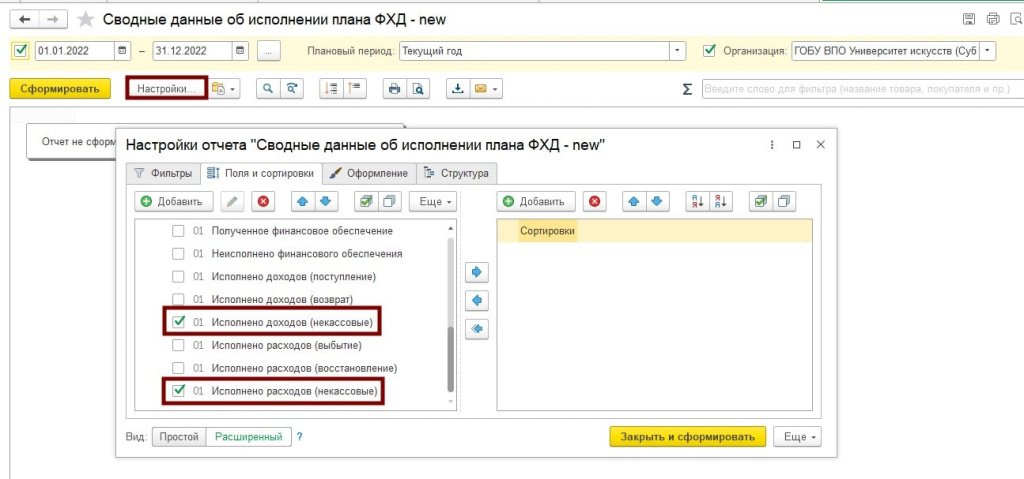The height and width of the screenshot is (479, 1024).
Task: Toggle the 'Организация' checkbox
Action: click(710, 50)
